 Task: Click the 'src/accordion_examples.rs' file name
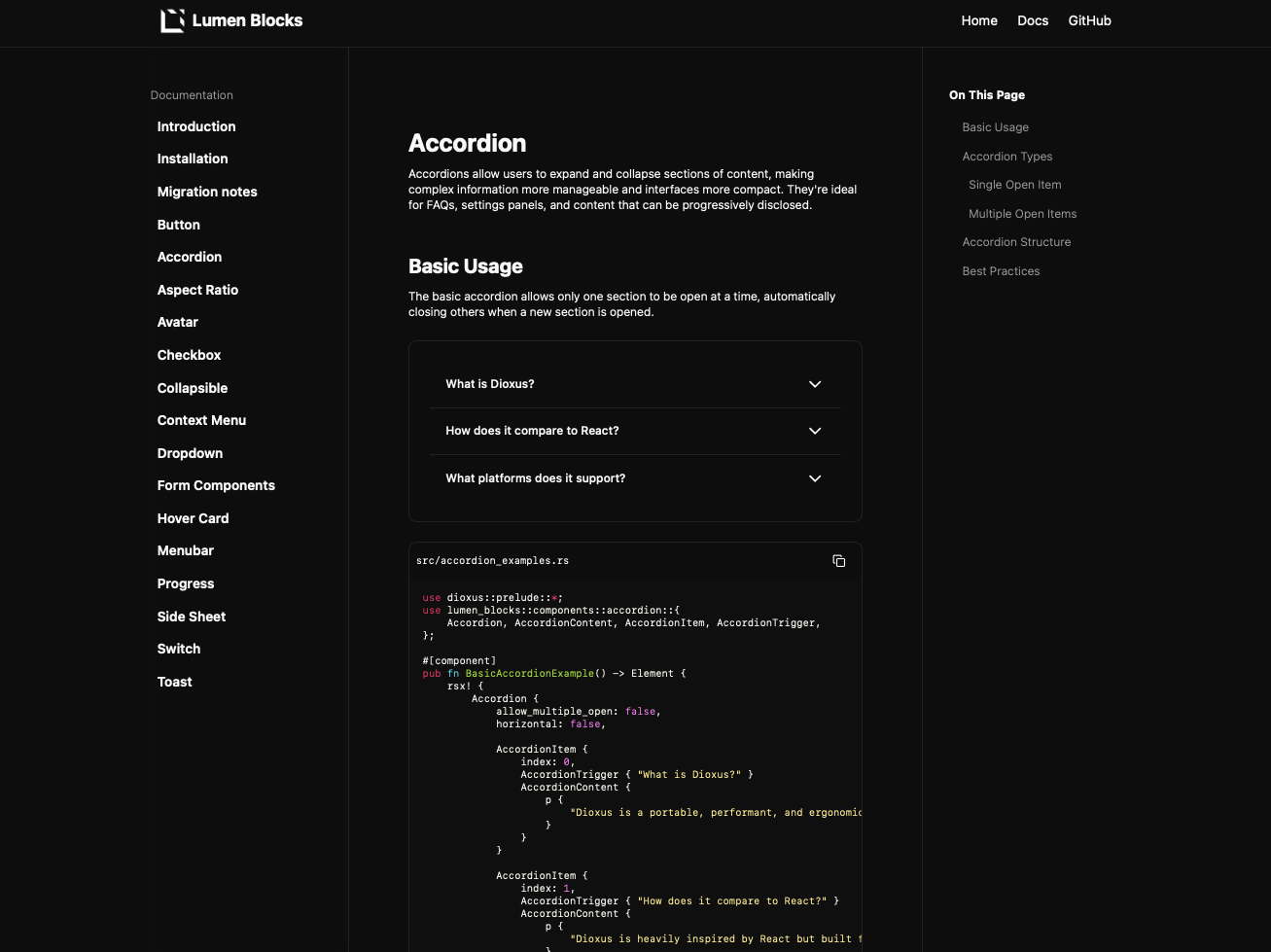(x=492, y=561)
